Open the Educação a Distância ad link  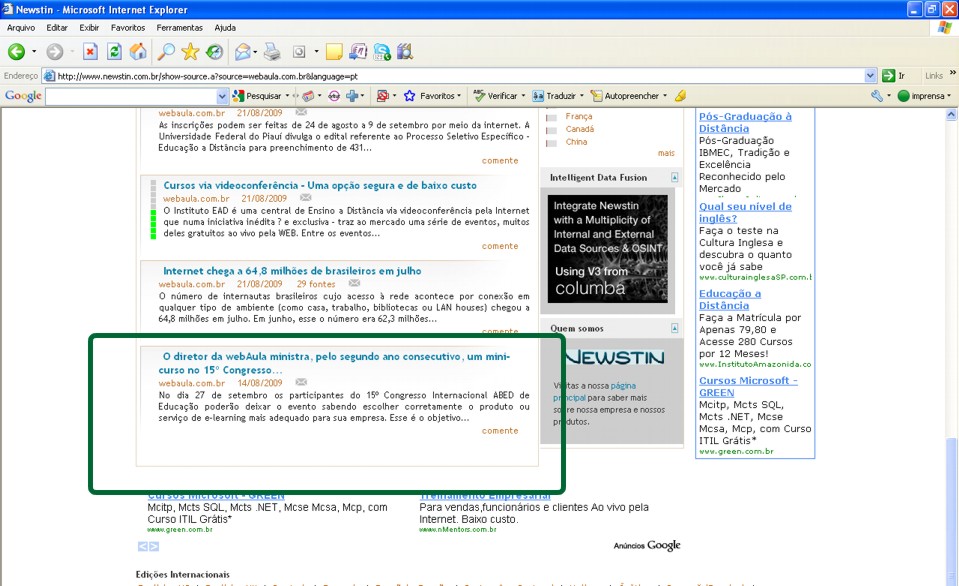point(730,300)
